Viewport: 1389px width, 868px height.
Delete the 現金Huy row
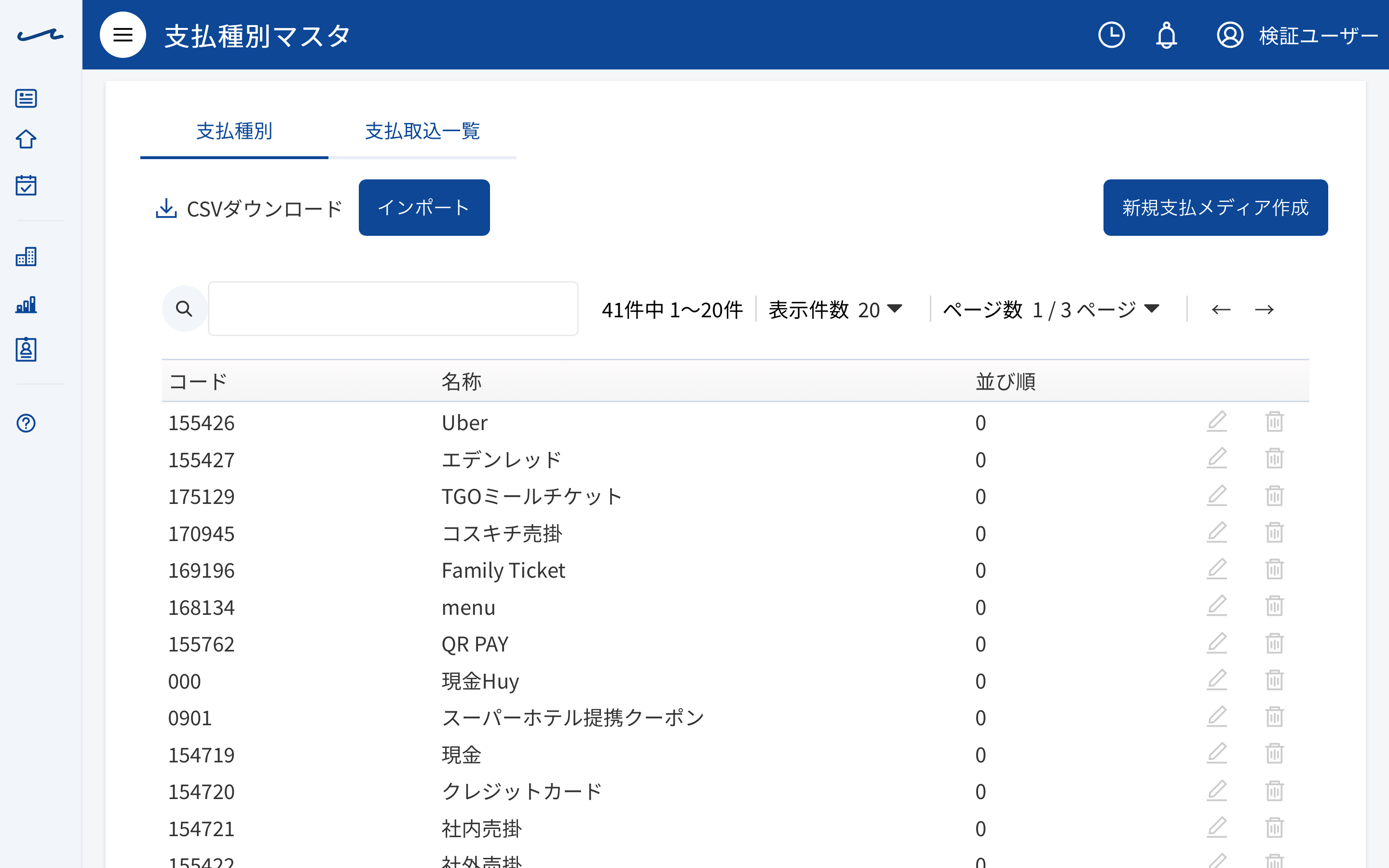[1274, 680]
